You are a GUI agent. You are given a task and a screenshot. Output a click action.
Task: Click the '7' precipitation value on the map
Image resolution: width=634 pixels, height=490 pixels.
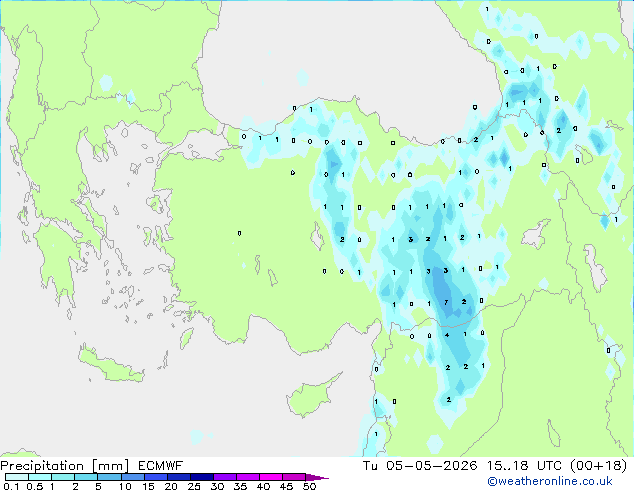pyautogui.click(x=446, y=302)
